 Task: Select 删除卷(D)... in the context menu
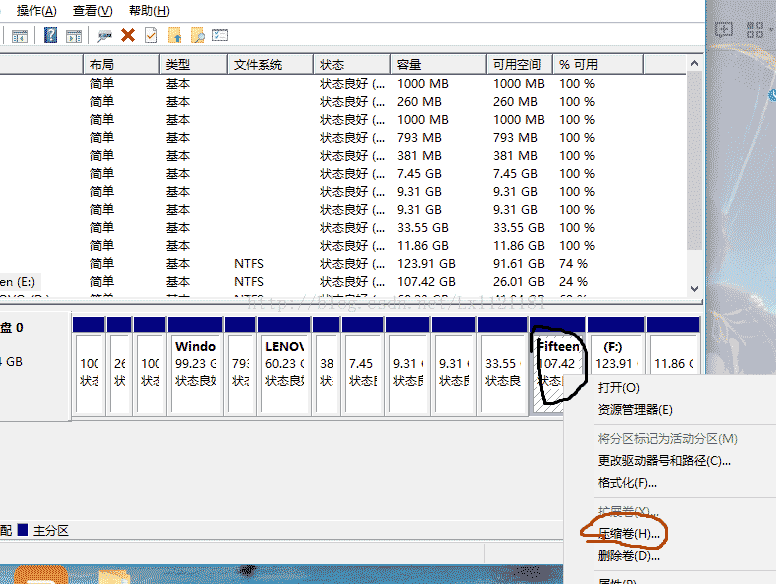628,556
